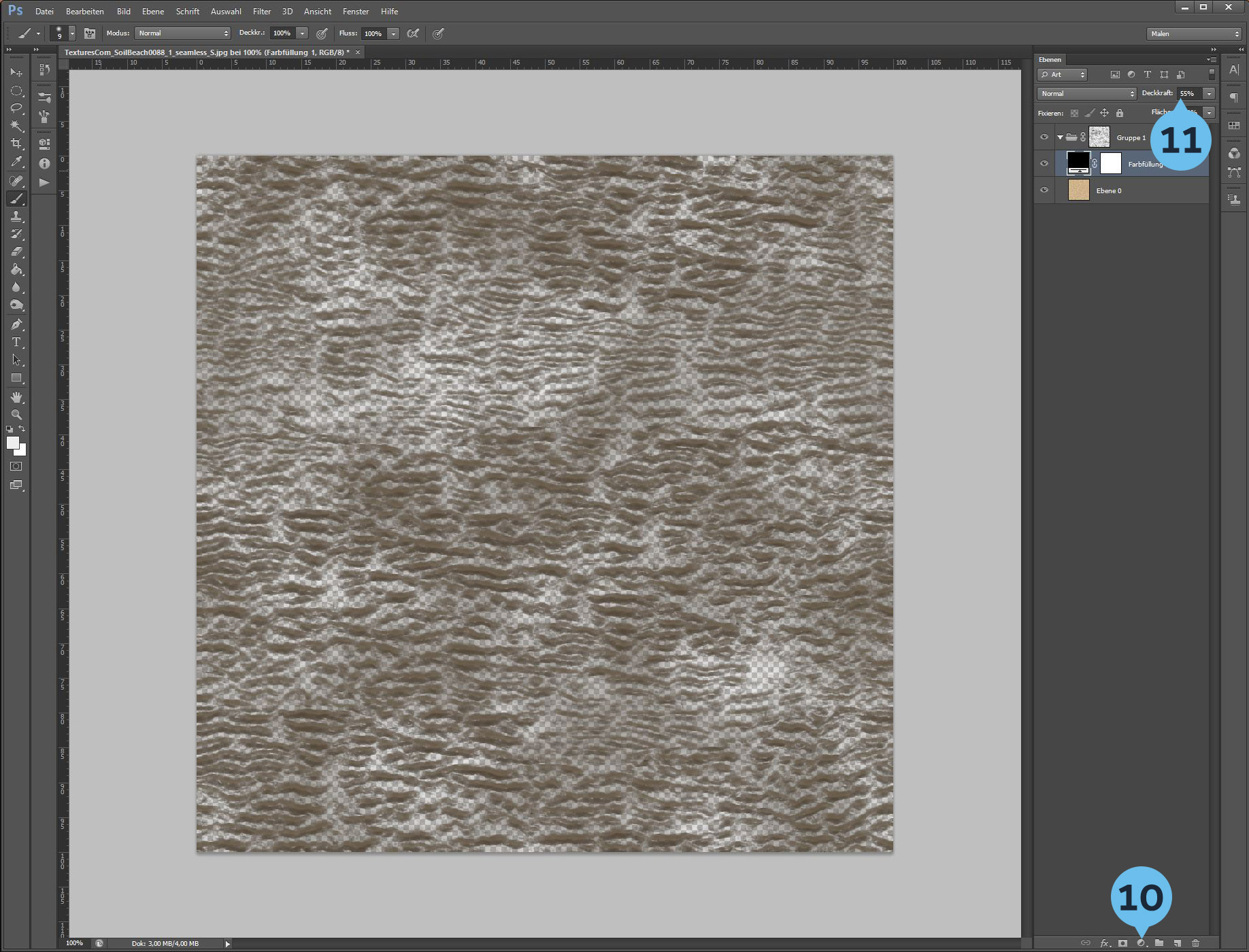The image size is (1249, 952).
Task: Open the brush Deckkr. slider dropdown
Action: click(x=302, y=33)
